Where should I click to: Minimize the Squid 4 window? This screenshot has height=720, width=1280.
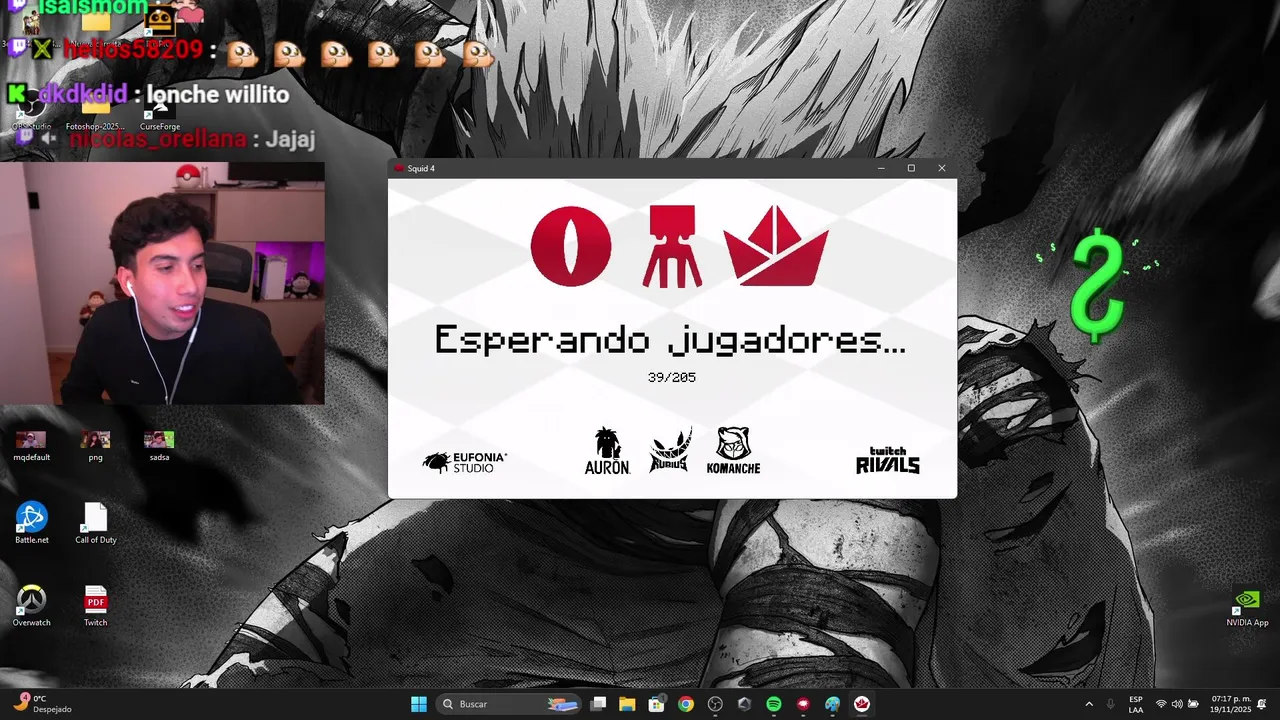pyautogui.click(x=881, y=168)
